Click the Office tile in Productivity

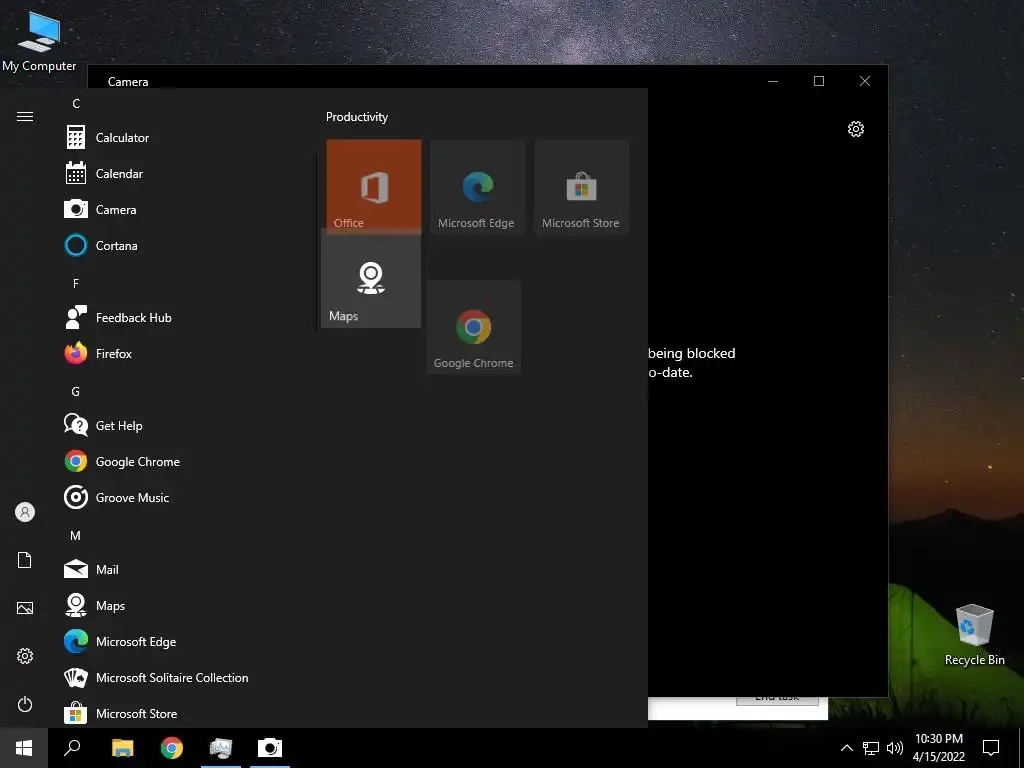pos(374,186)
